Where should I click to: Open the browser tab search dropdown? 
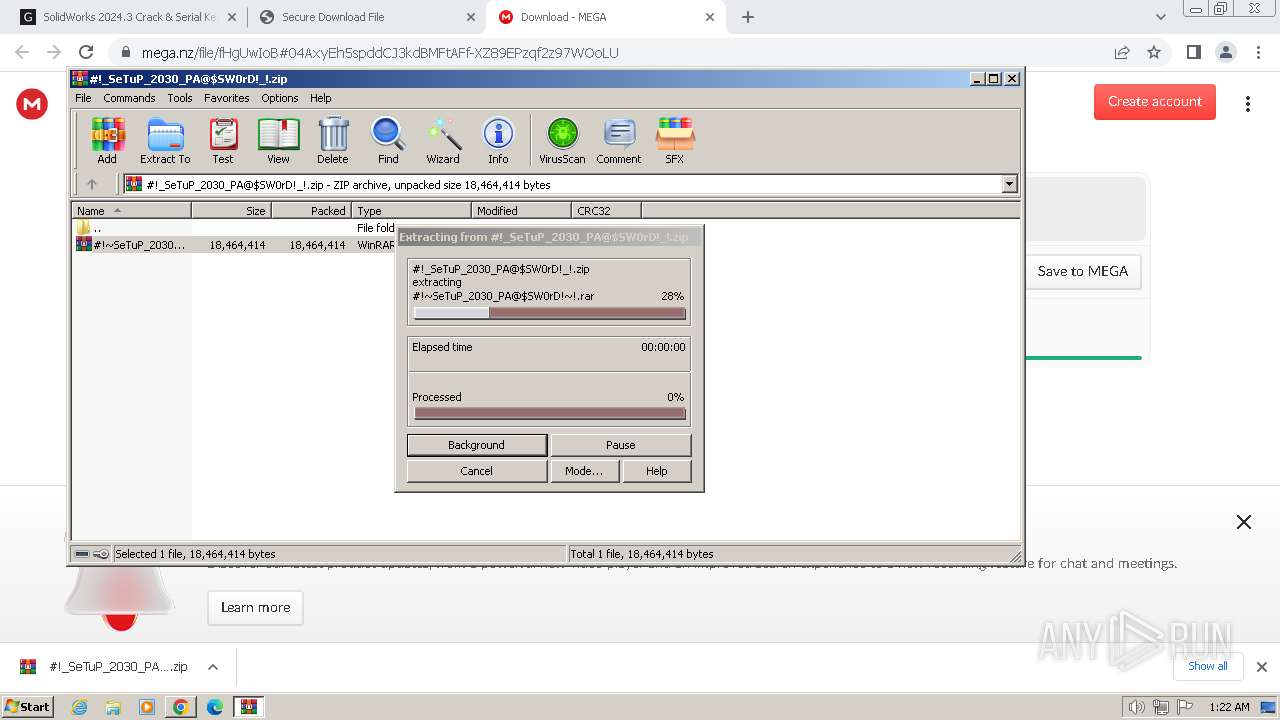1161,17
